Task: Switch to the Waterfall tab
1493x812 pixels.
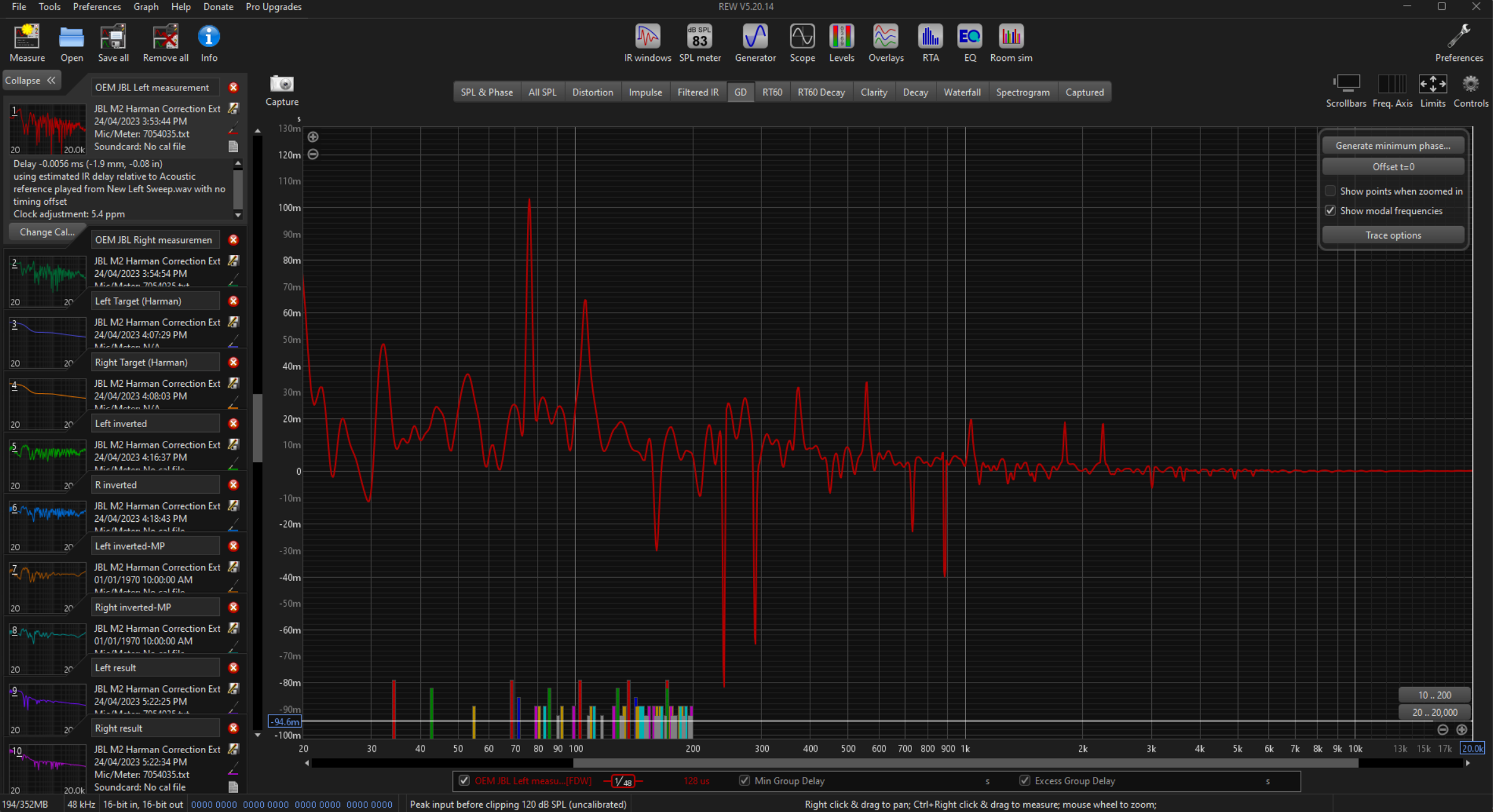Action: tap(962, 92)
